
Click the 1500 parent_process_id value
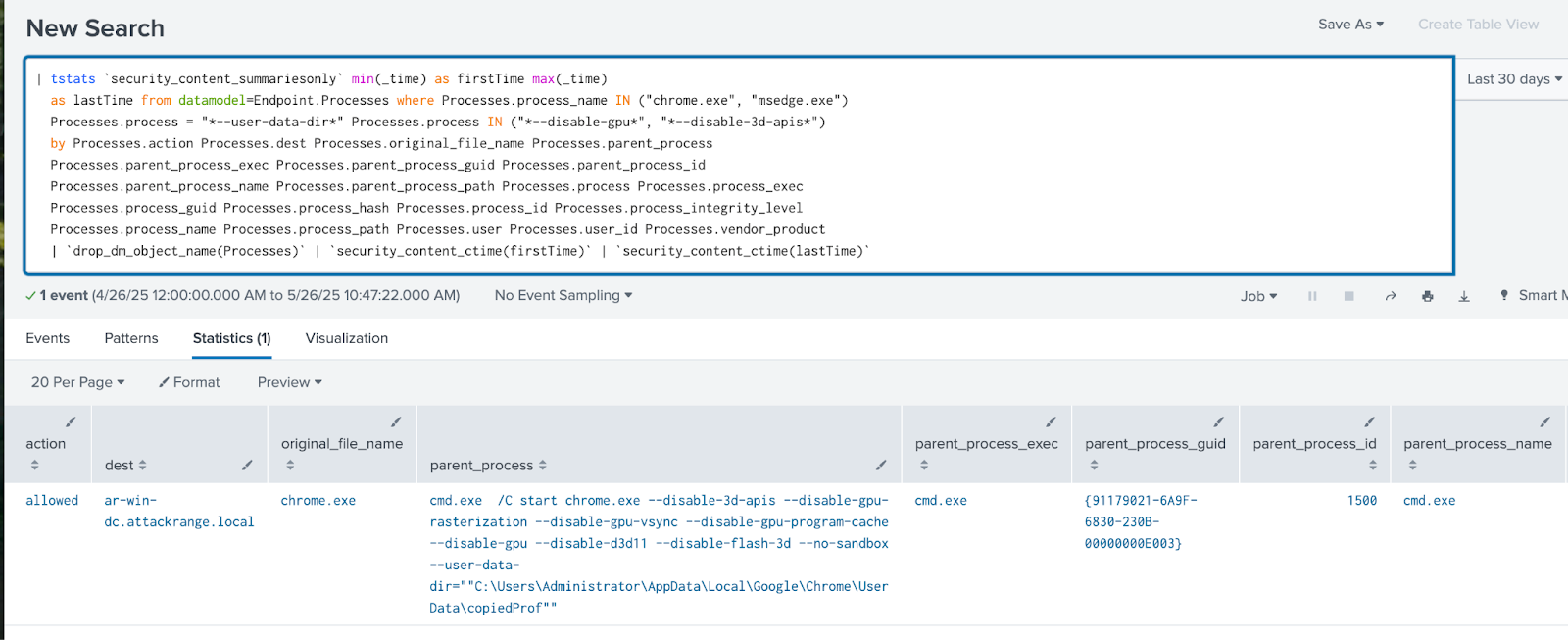tap(1362, 501)
